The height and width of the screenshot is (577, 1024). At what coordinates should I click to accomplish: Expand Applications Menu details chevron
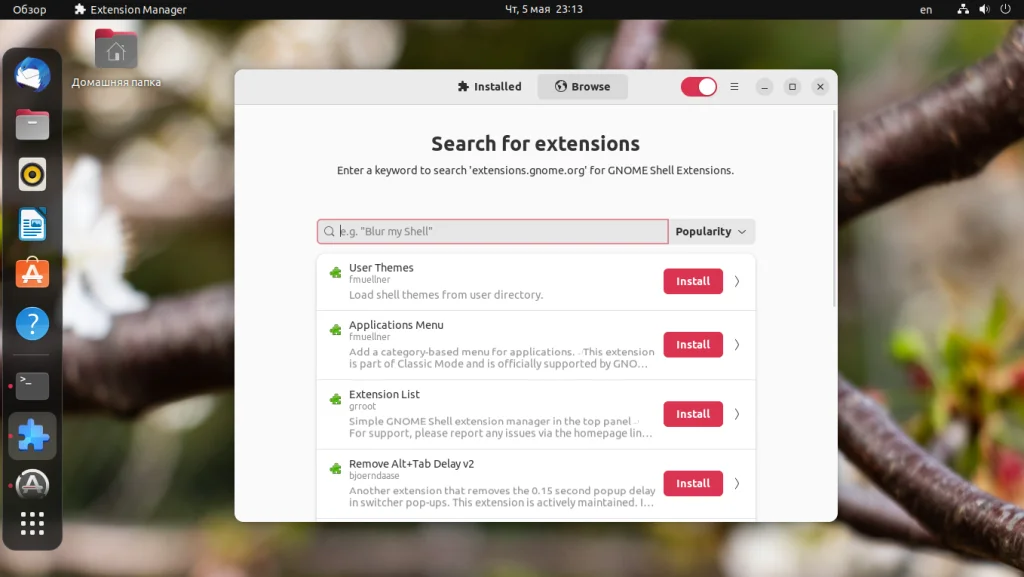point(737,345)
